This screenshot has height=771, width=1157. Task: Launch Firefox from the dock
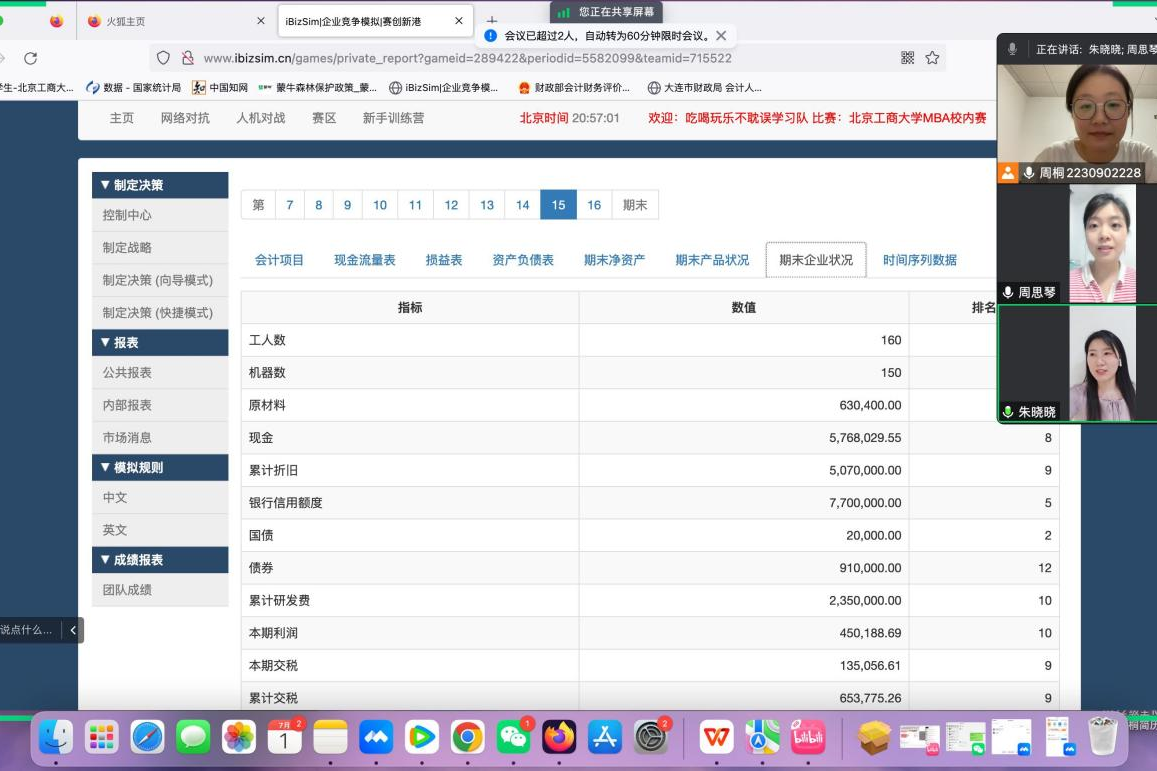559,738
